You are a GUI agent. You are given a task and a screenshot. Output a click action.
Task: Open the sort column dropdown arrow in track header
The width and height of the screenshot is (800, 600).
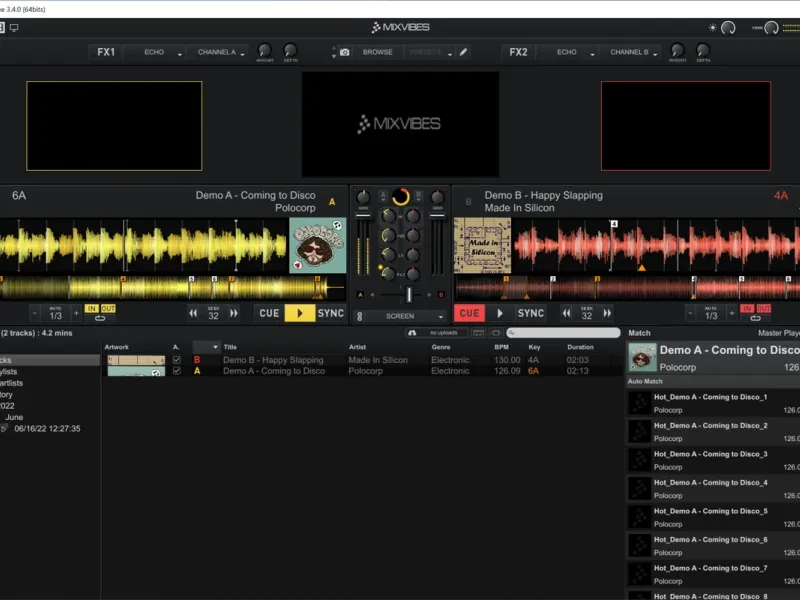[215, 347]
